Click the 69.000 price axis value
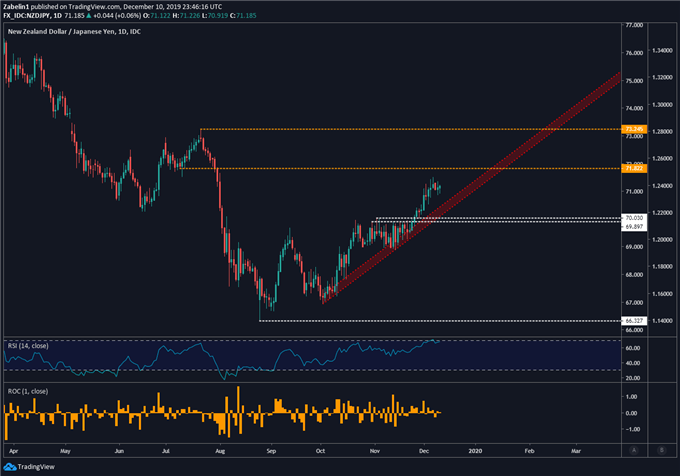The height and width of the screenshot is (476, 680). pos(634,247)
